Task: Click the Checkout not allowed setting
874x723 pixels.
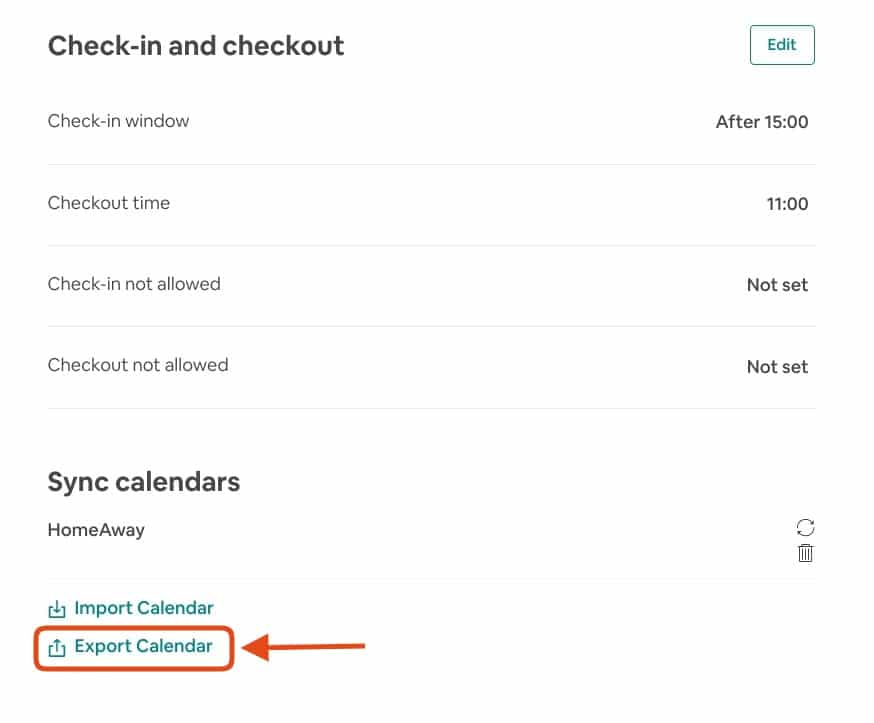Action: click(x=138, y=364)
